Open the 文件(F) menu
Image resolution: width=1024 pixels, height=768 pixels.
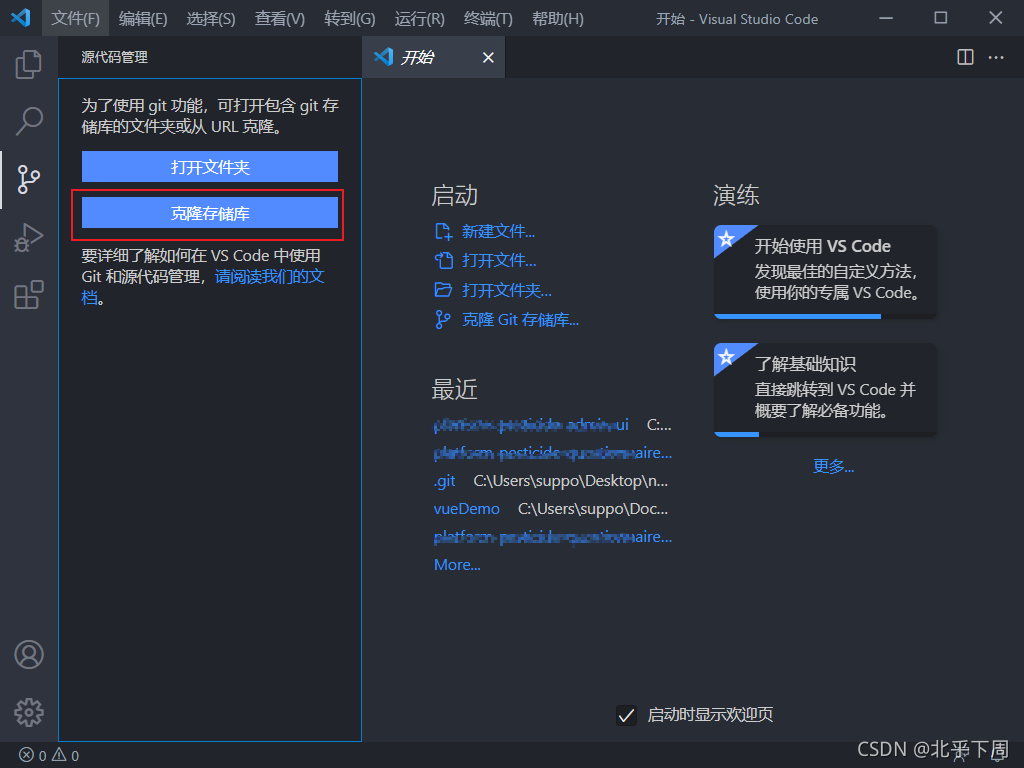(x=76, y=18)
